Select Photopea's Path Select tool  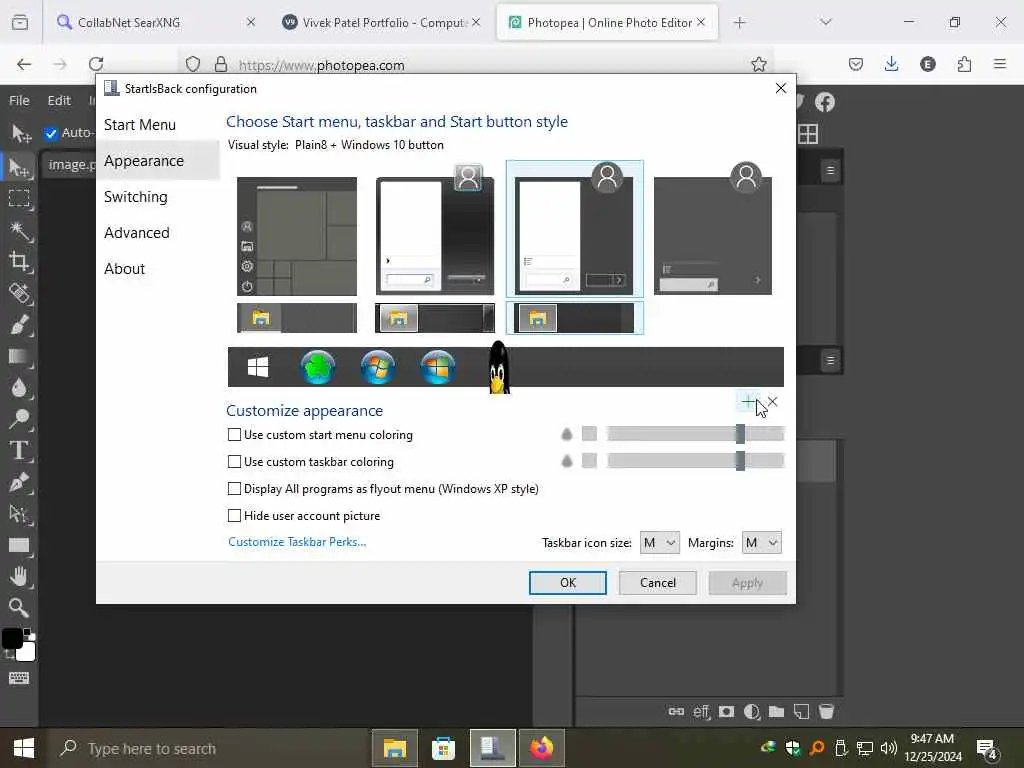[19, 514]
